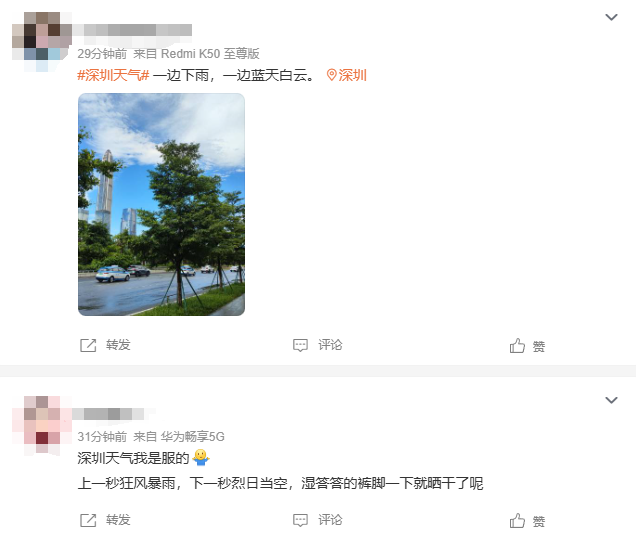The height and width of the screenshot is (535, 636).
Task: Click 来自 Redmi K50 至尊版 source label
Action: [196, 54]
